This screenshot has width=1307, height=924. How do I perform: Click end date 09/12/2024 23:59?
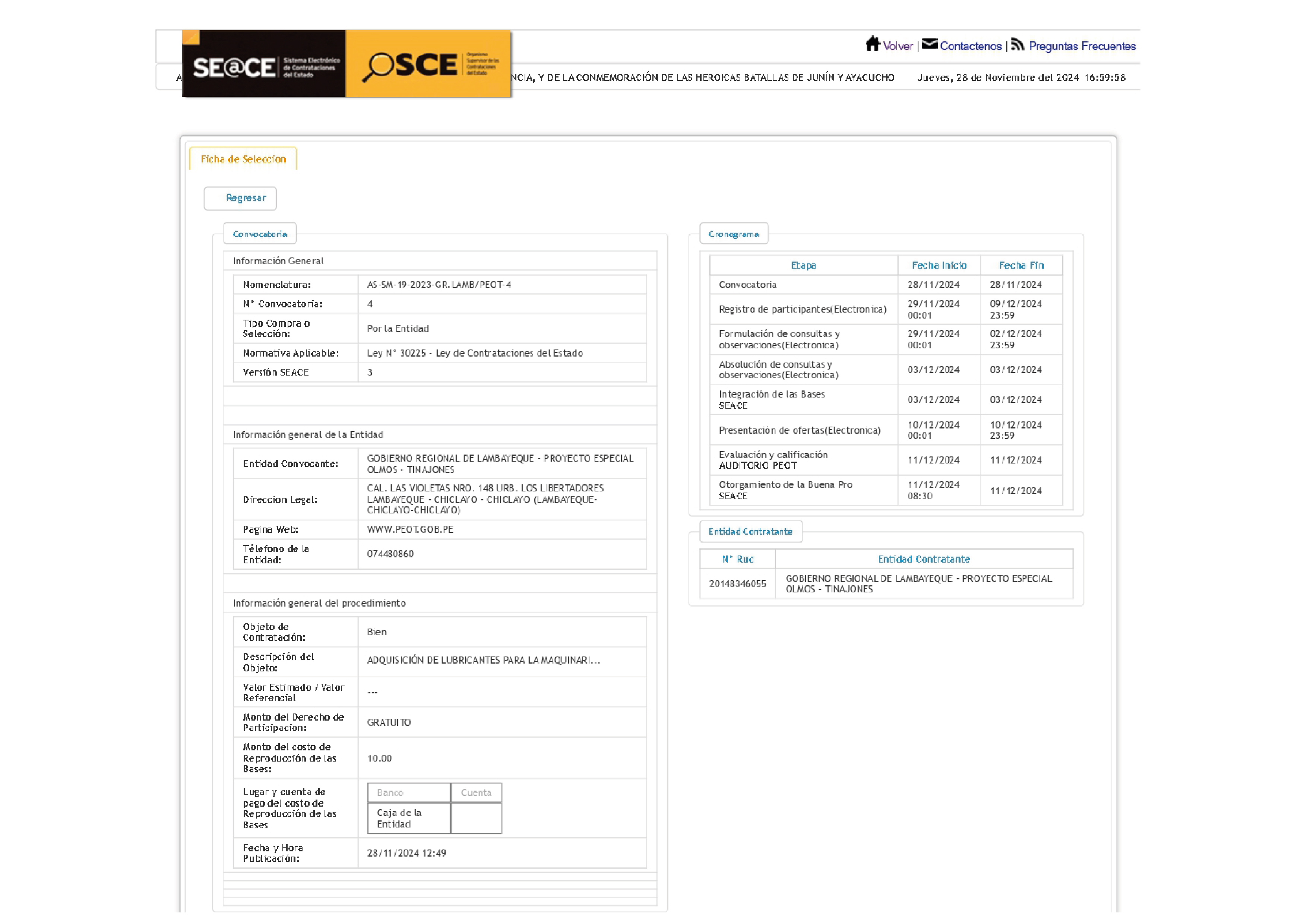pyautogui.click(x=1016, y=309)
